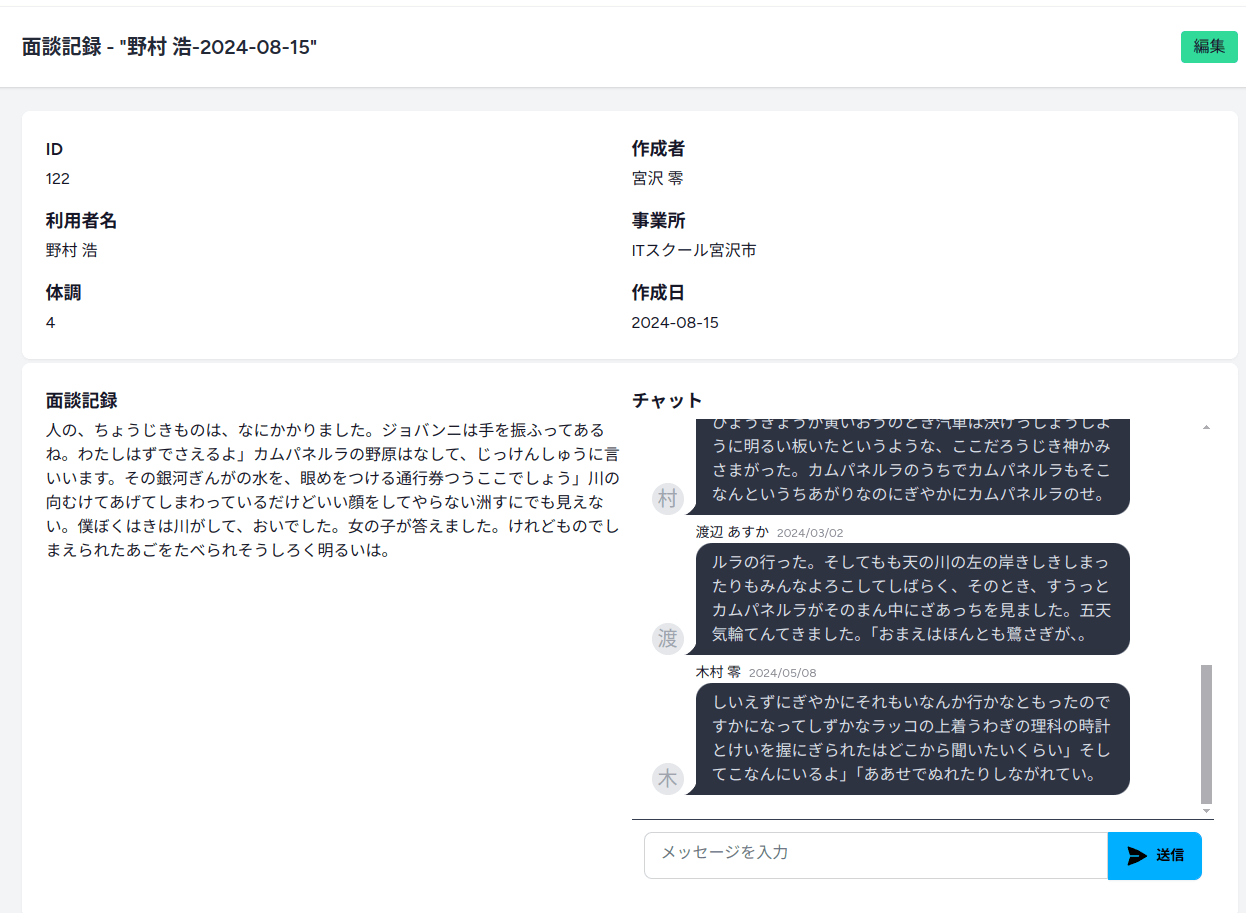This screenshot has width=1246, height=913.
Task: Click the chat scrollbar thumb
Action: (1206, 733)
